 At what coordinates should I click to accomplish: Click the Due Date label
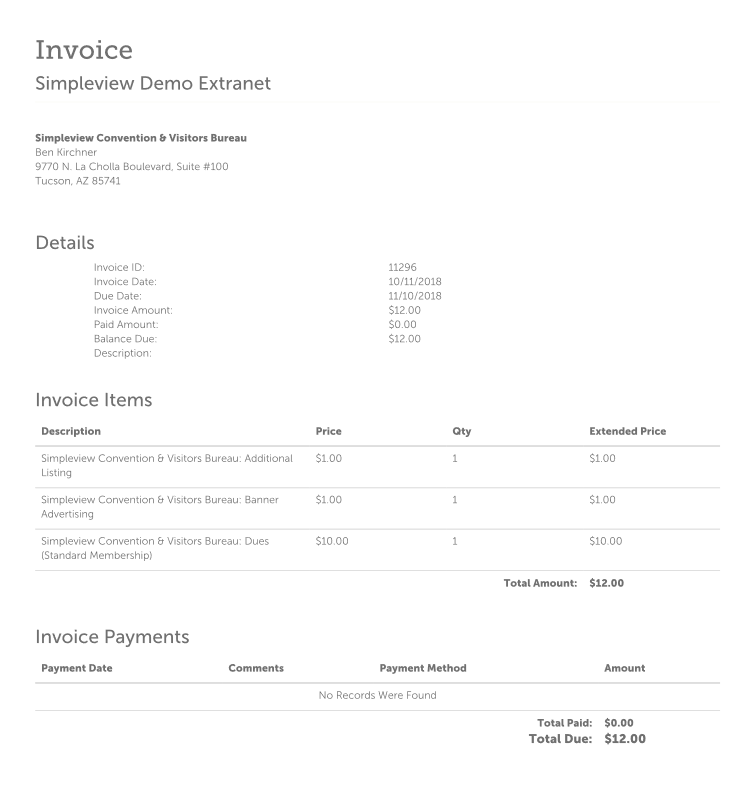(118, 296)
